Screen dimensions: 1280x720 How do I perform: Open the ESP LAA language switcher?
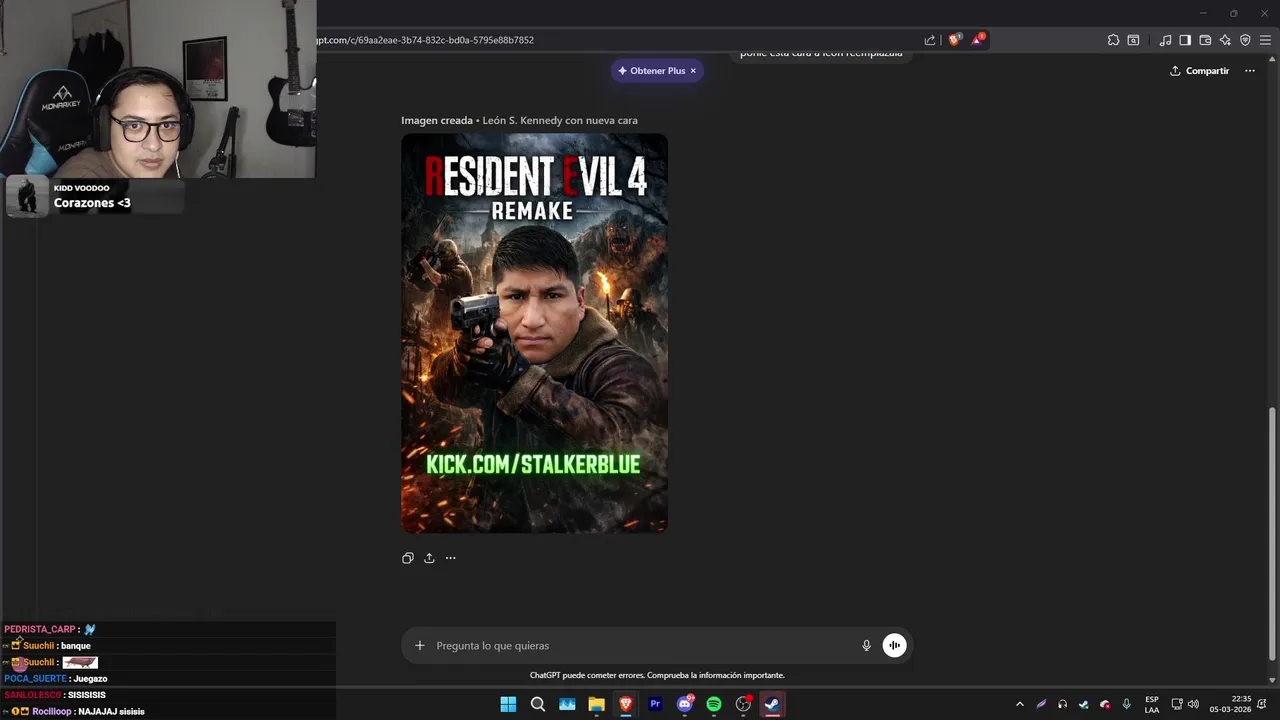(1152, 704)
